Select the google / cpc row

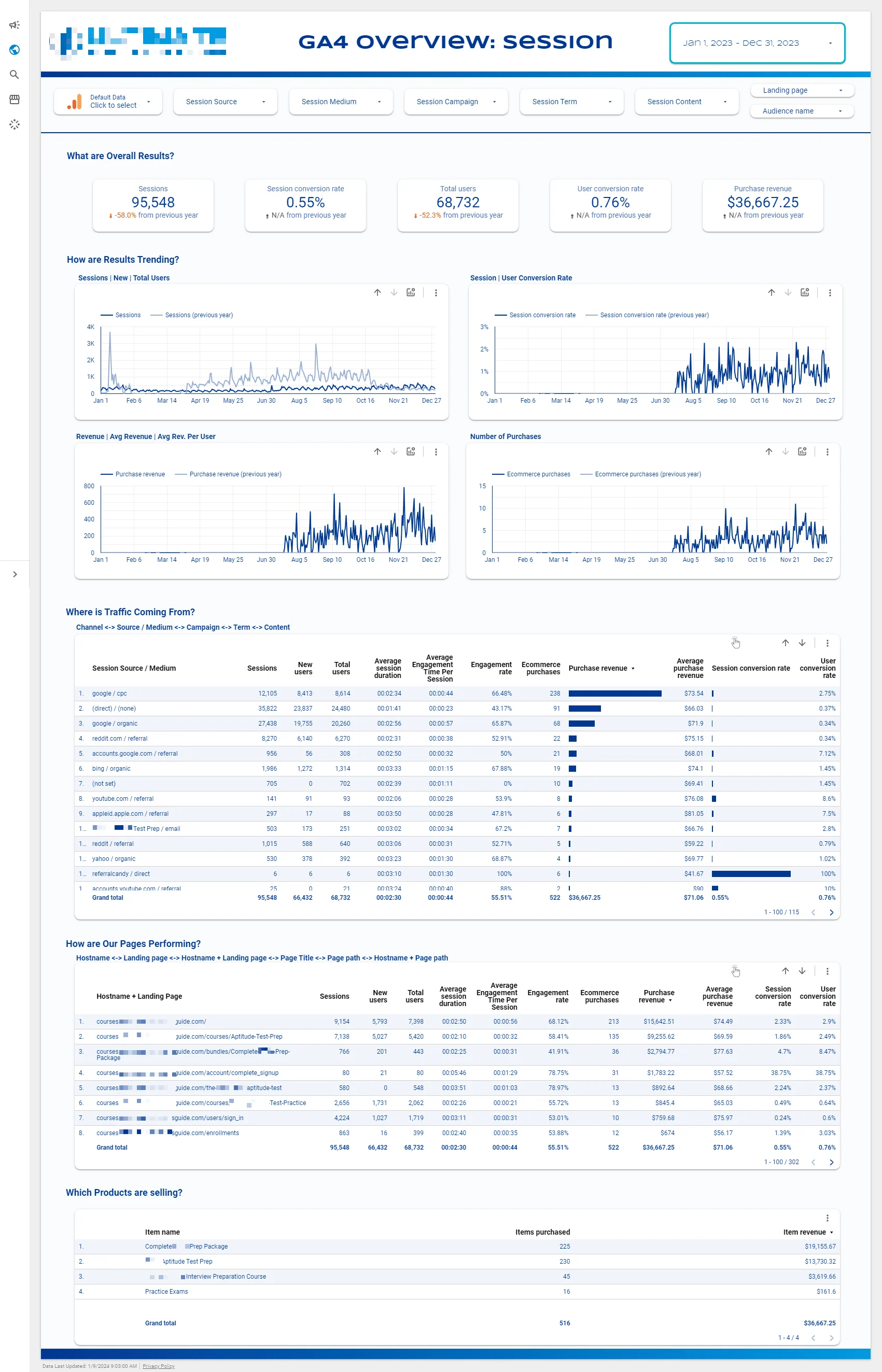(456, 693)
